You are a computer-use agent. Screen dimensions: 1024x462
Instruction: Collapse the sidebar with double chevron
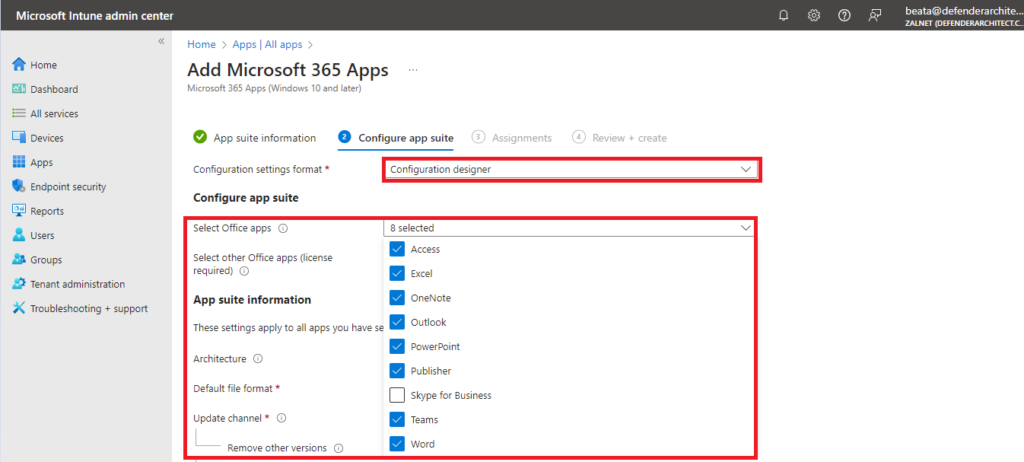(x=161, y=41)
